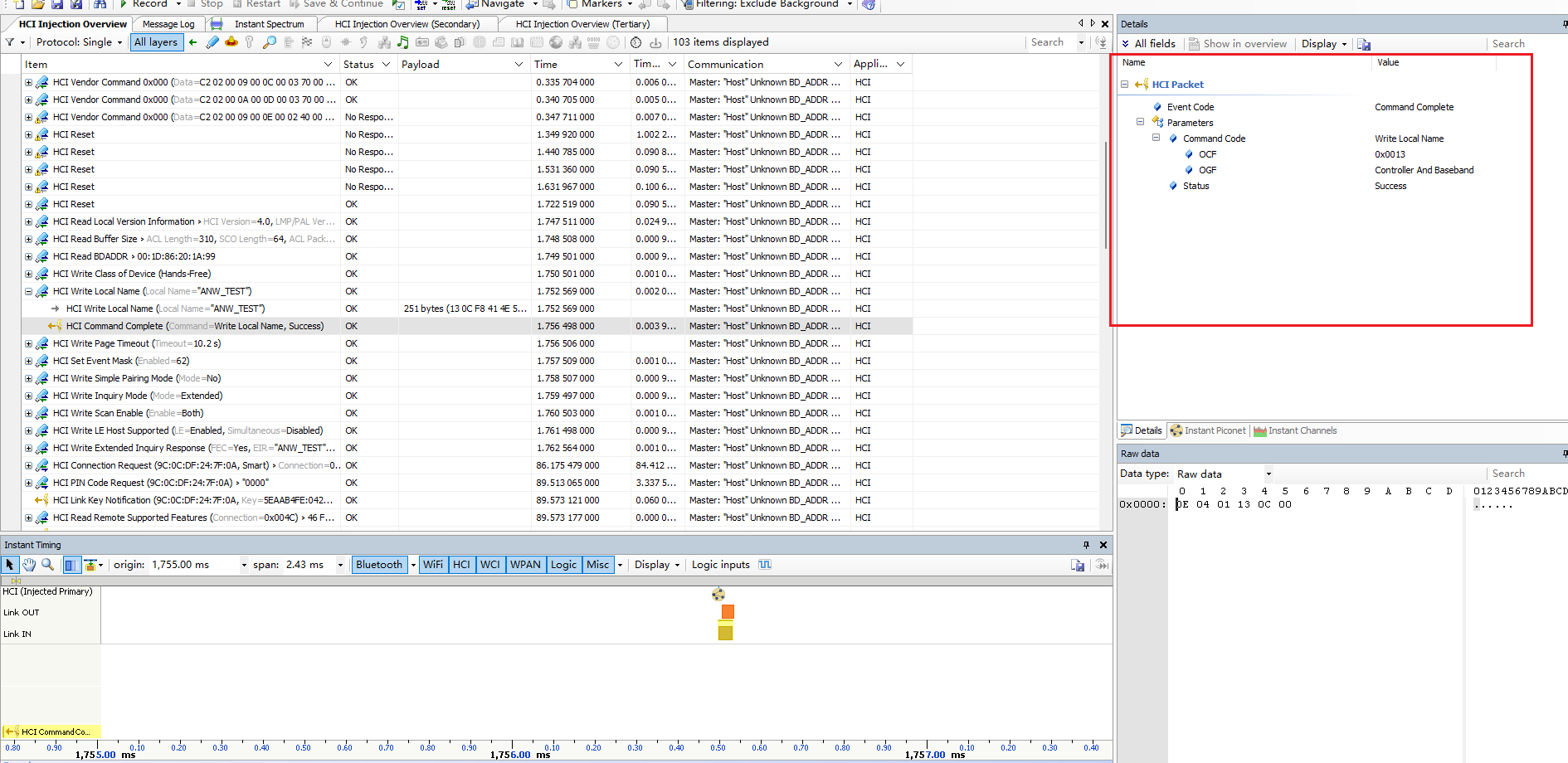Click the All fields button in Details
The width and height of the screenshot is (1568, 763).
pyautogui.click(x=1149, y=44)
